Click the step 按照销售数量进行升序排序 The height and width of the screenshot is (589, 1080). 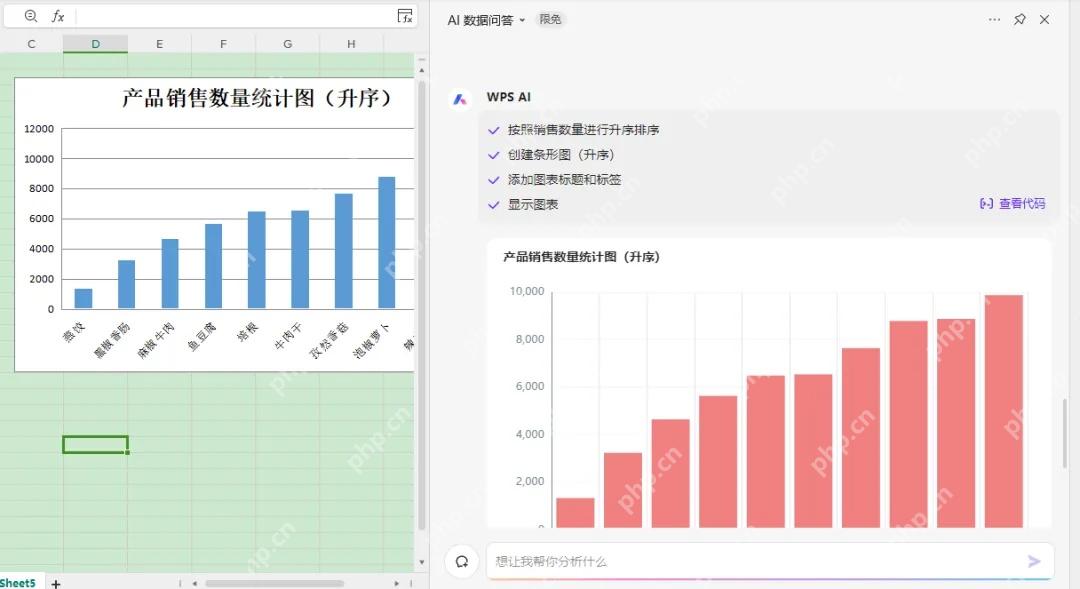583,130
